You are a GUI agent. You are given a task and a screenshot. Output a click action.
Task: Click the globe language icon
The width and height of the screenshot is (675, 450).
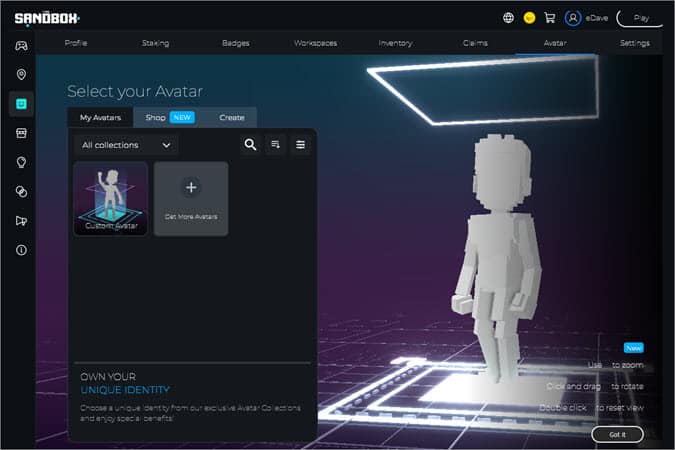(509, 17)
